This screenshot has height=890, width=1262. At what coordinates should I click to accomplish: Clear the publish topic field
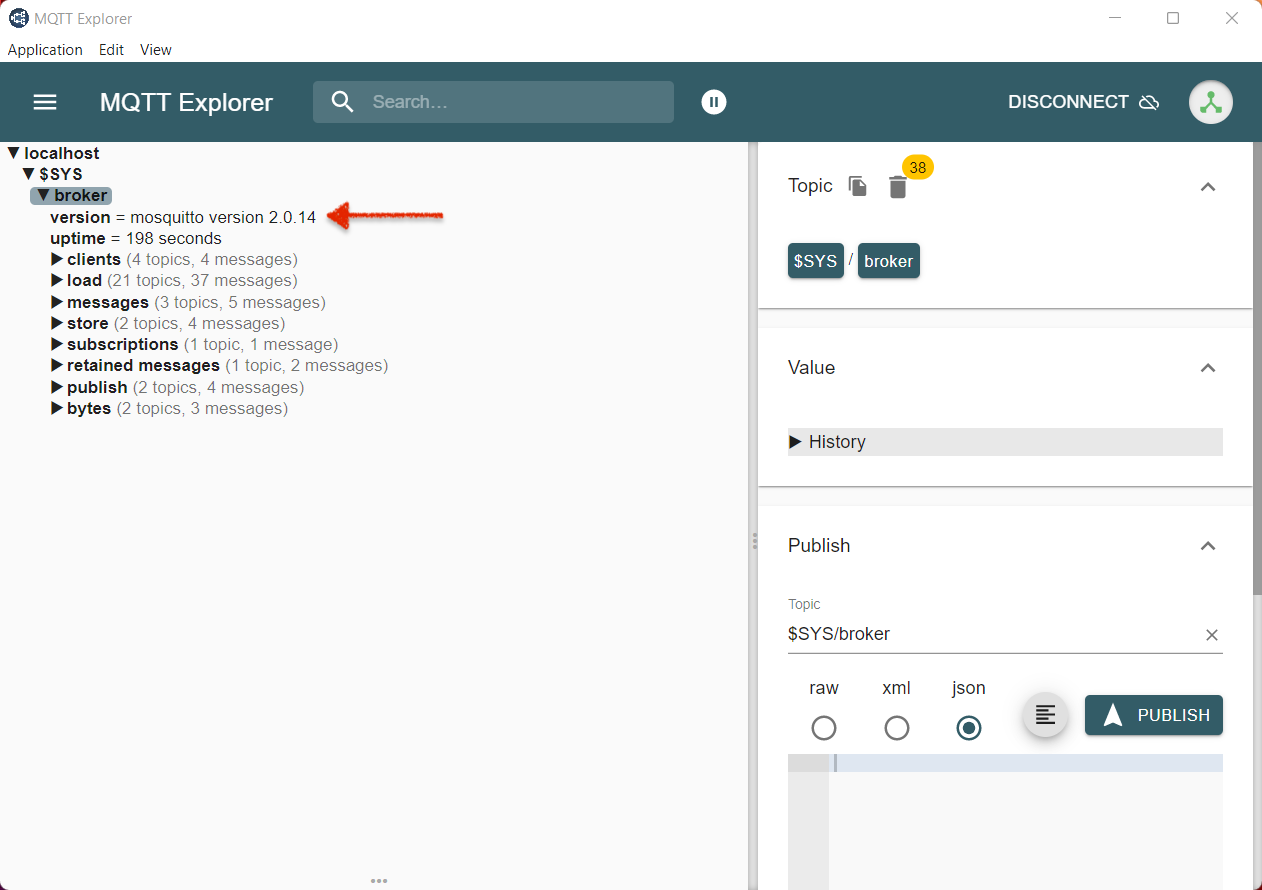point(1212,635)
